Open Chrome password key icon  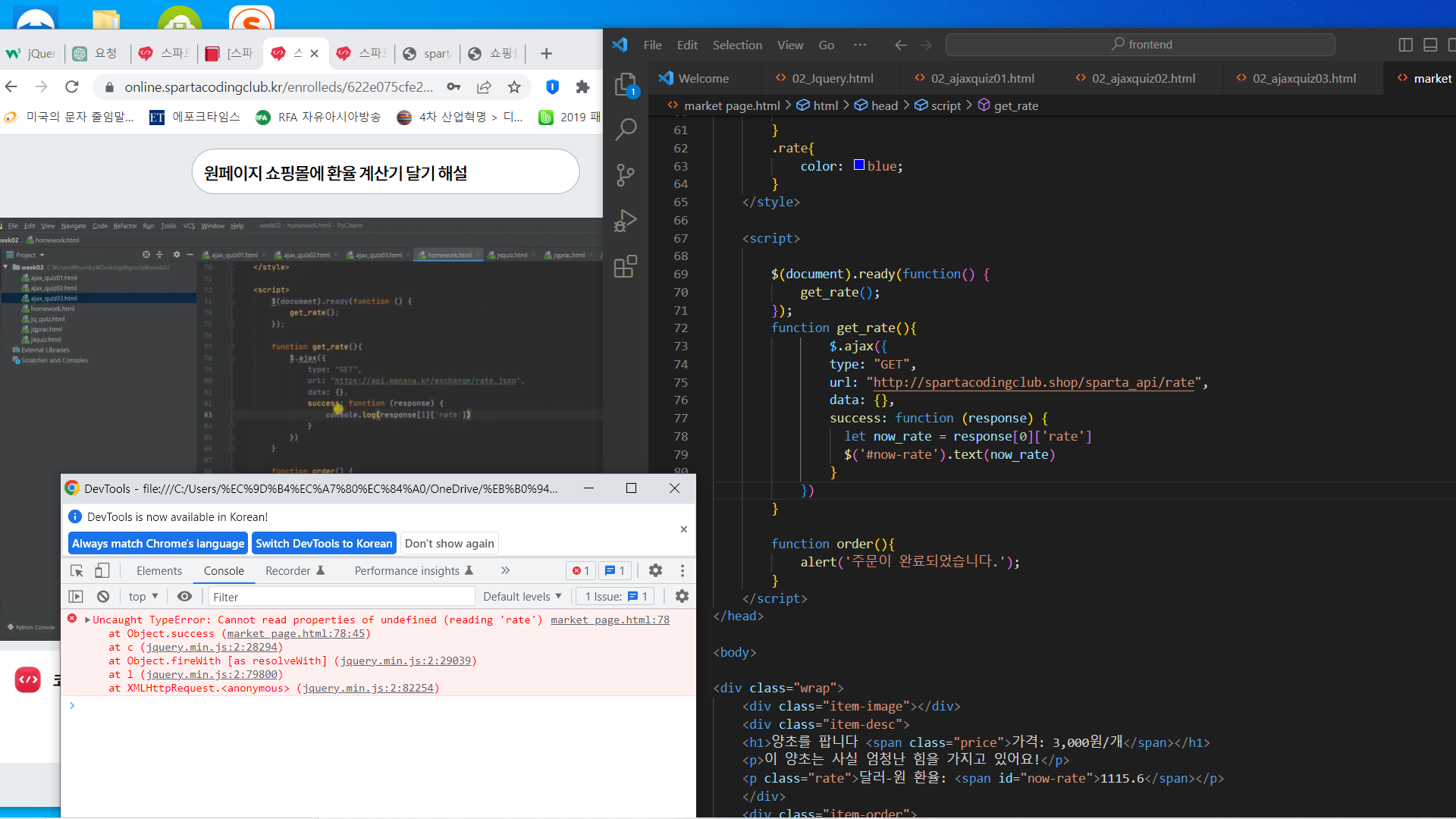[453, 86]
